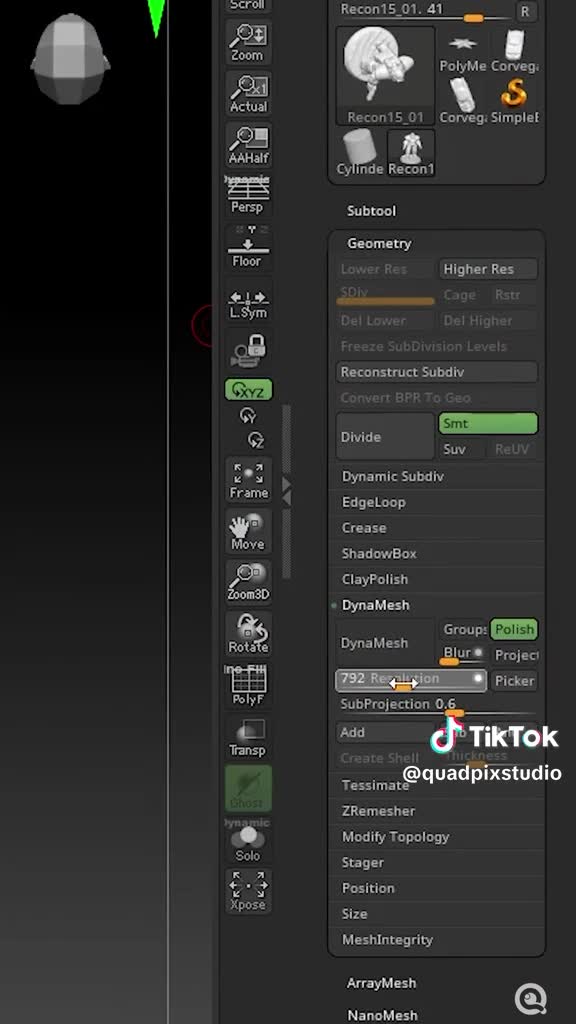576x1024 pixels.
Task: Select the large Recon15_01 tool thumbnail
Action: point(385,76)
